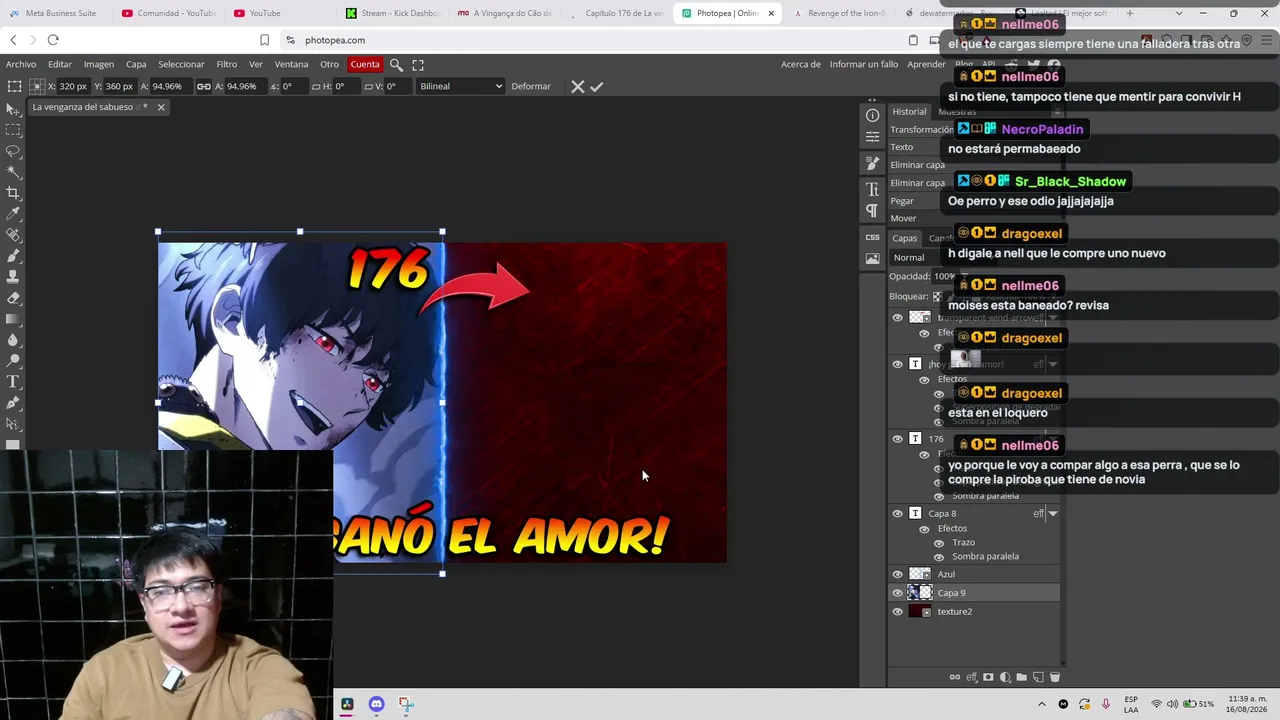Select the Lasso tool
The height and width of the screenshot is (720, 1280).
[13, 151]
